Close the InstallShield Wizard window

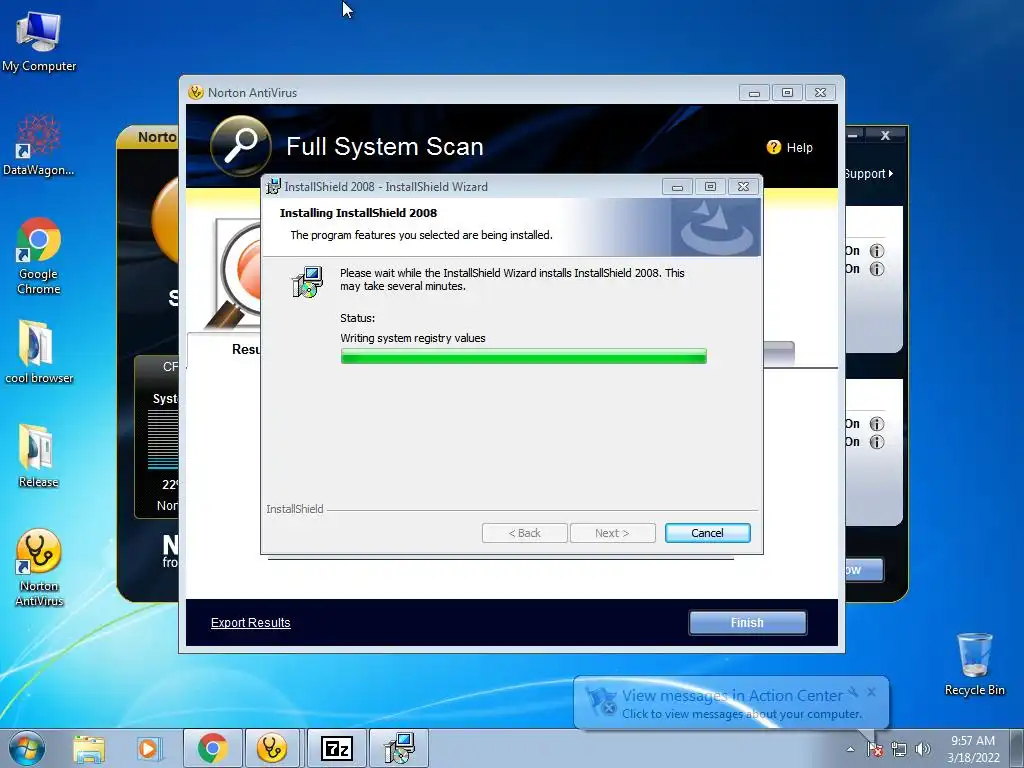743,187
